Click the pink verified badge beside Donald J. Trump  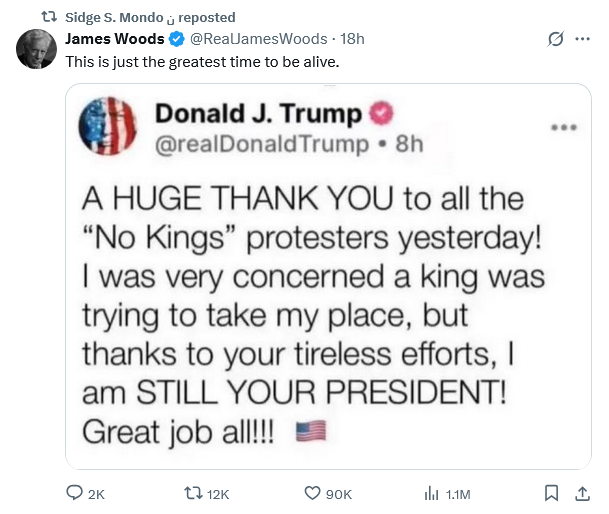point(381,113)
